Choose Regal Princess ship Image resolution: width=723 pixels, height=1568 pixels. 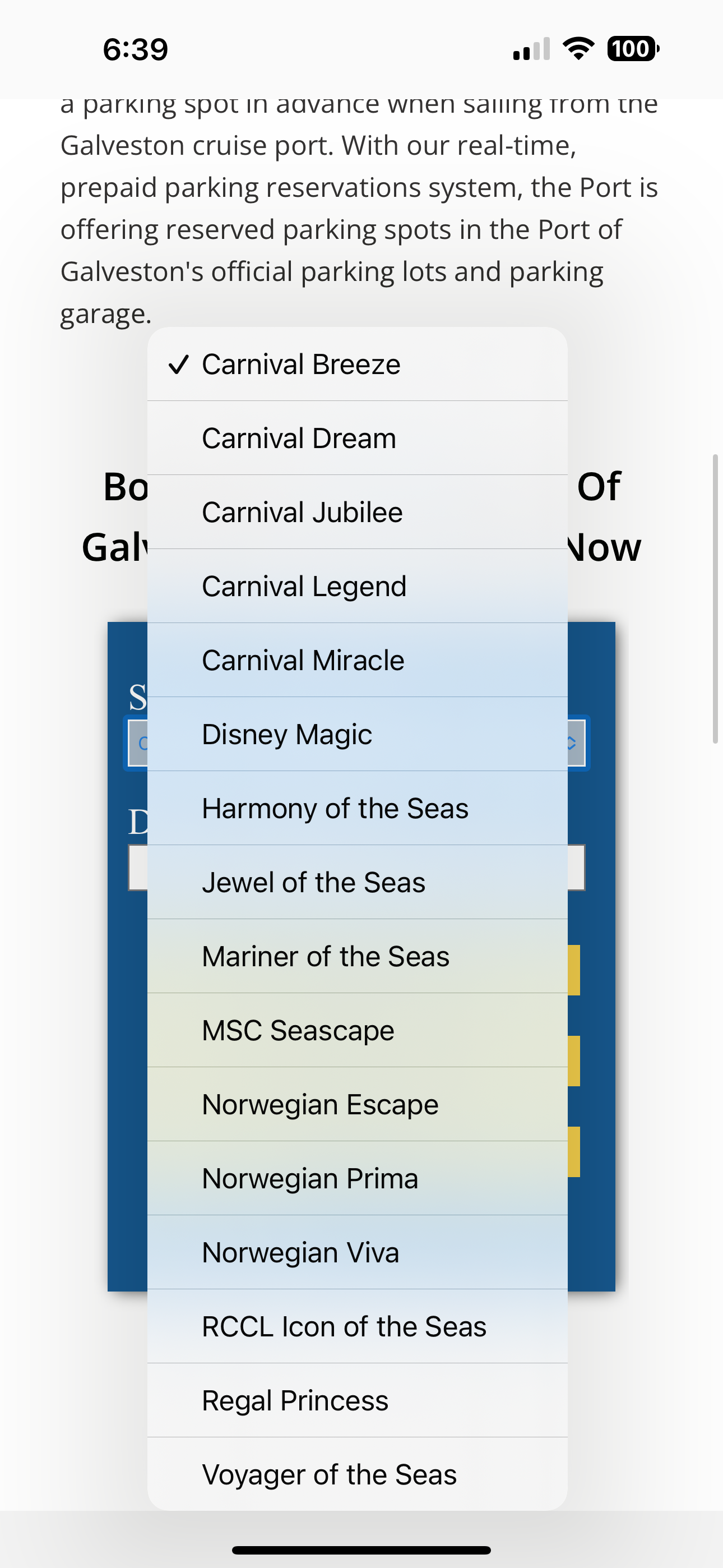coord(357,1401)
